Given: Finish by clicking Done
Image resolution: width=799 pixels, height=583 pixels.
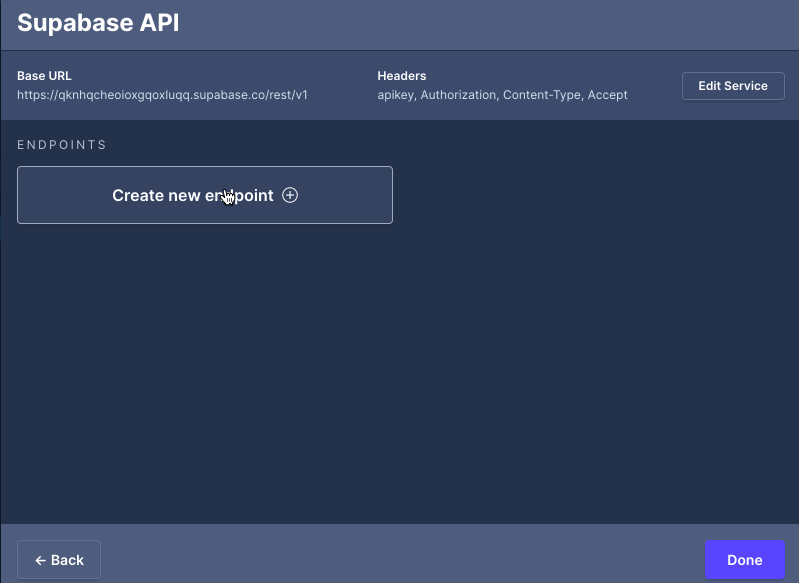Looking at the screenshot, I should point(744,560).
